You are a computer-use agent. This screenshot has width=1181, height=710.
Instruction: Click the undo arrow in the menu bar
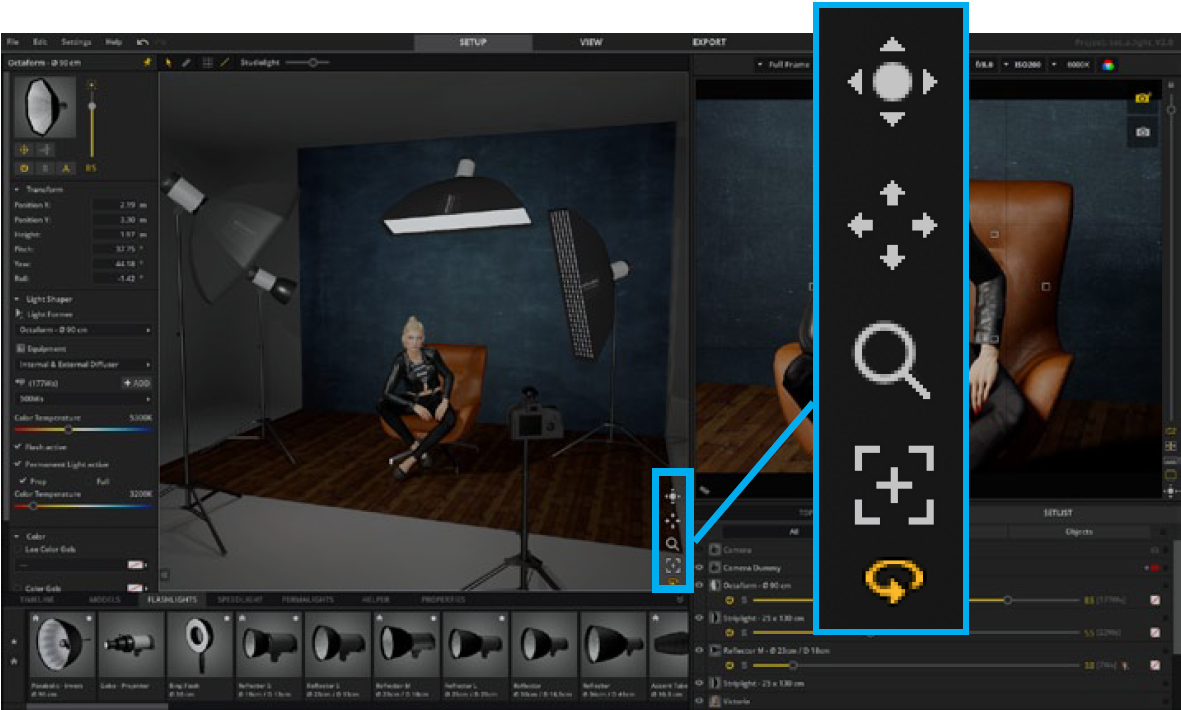click(143, 42)
